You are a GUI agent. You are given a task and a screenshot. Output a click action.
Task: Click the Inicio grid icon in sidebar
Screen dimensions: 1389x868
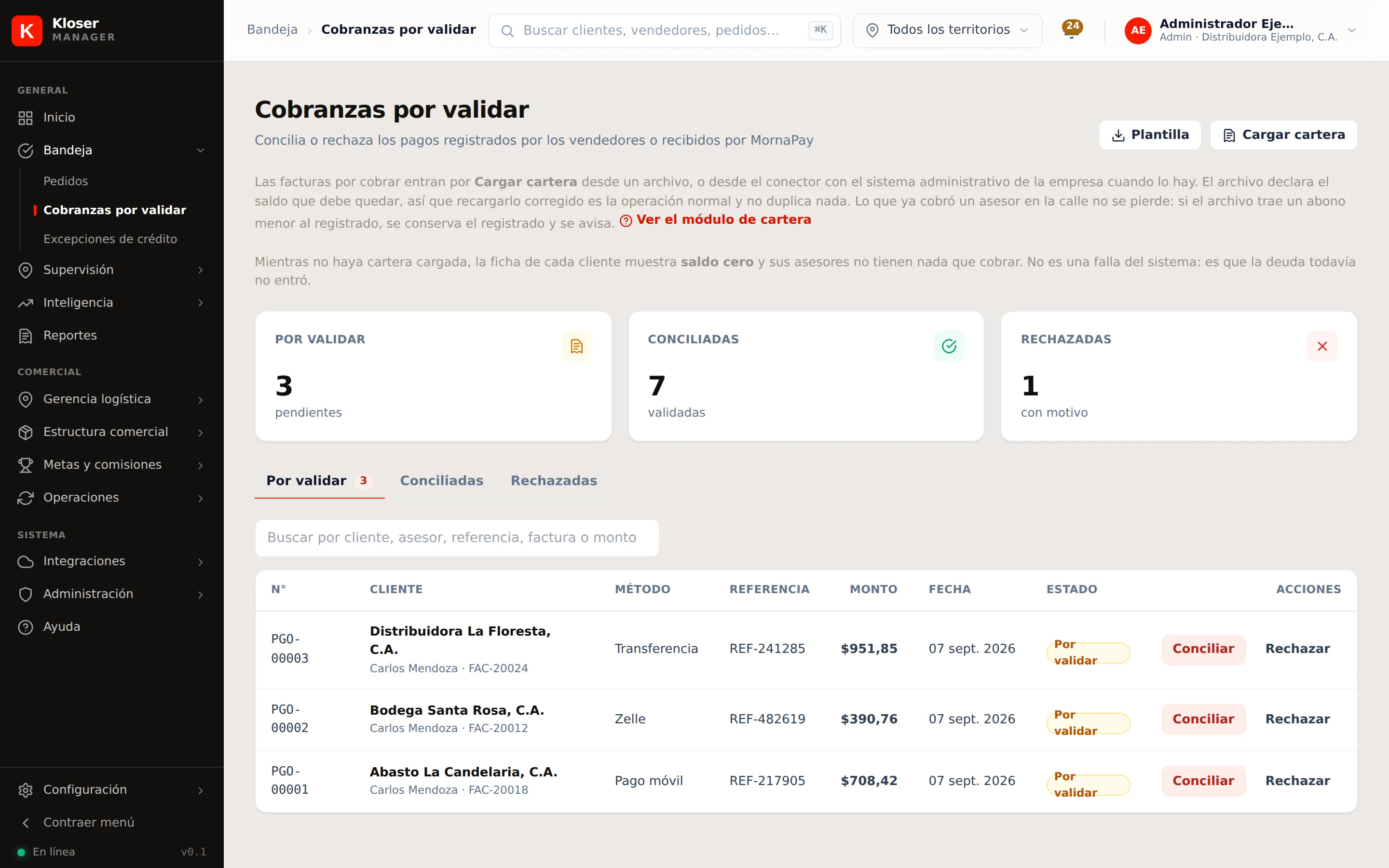[x=25, y=118]
